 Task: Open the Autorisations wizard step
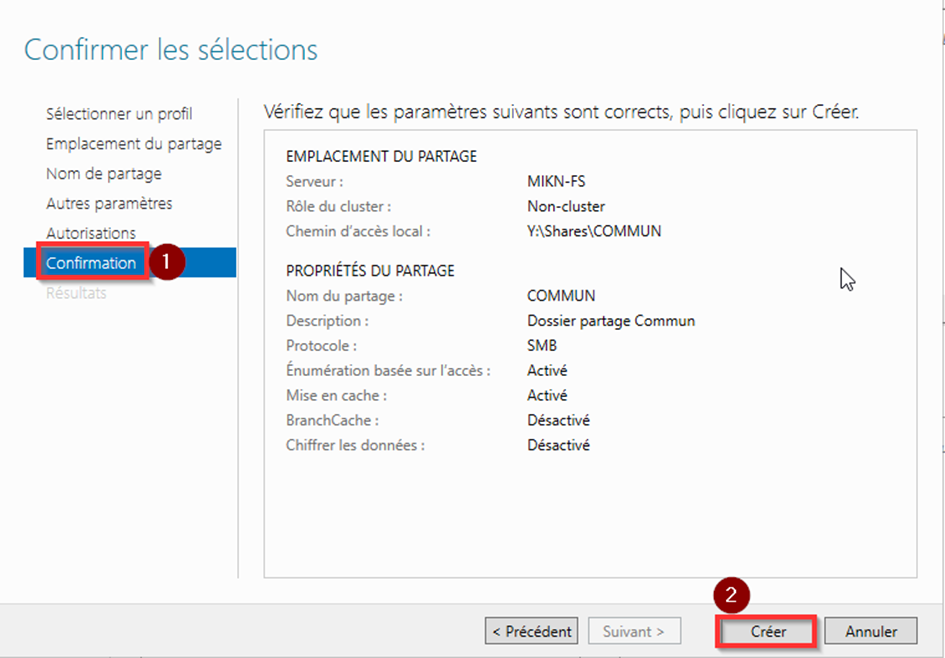click(x=91, y=233)
